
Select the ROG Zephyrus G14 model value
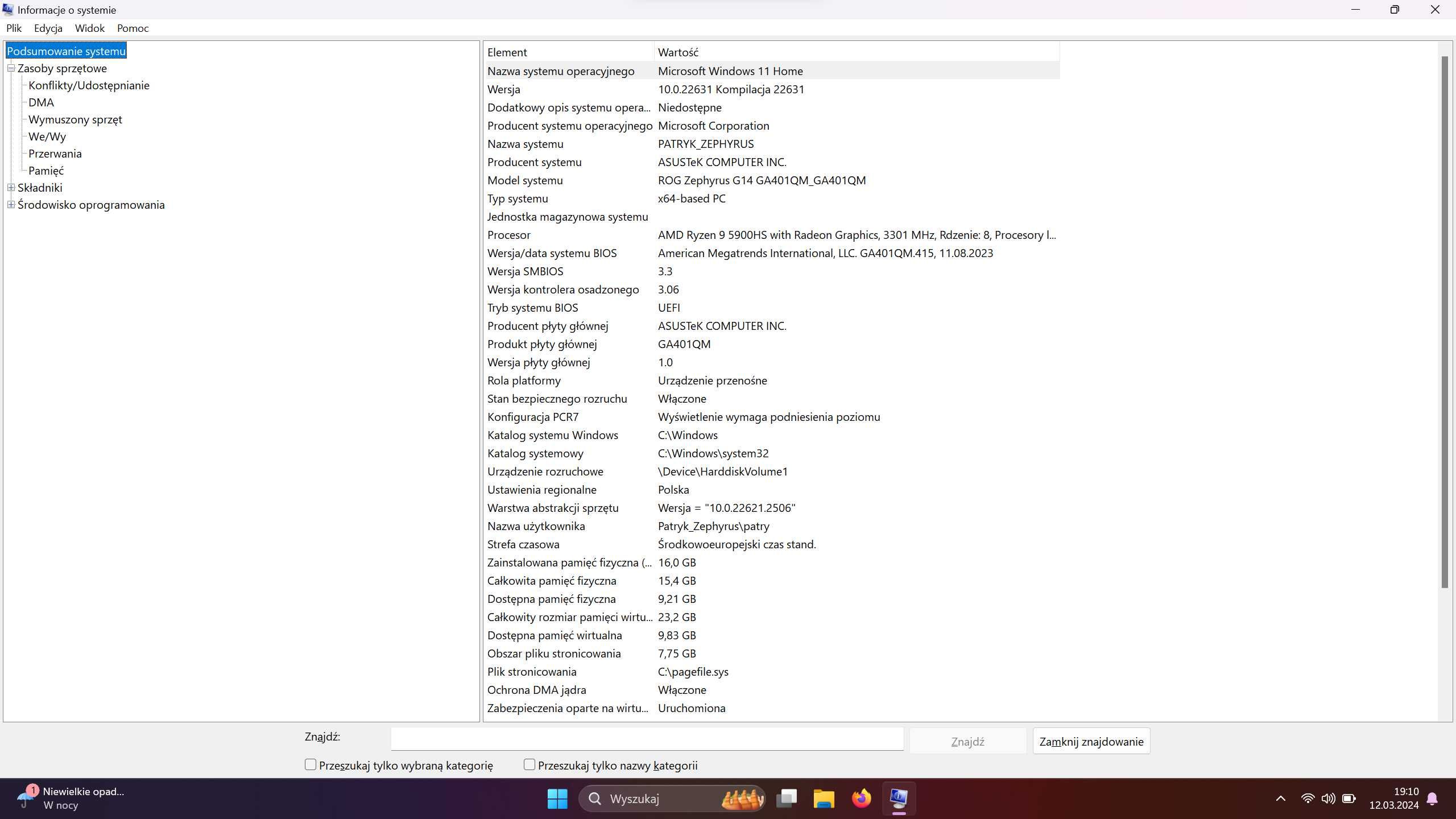[x=762, y=180]
